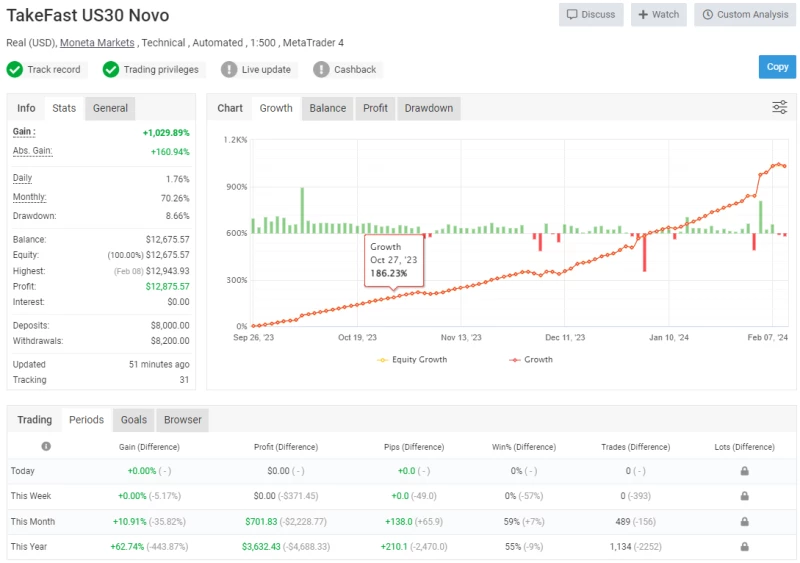Image resolution: width=800 pixels, height=563 pixels.
Task: Add system to Watch list
Action: (x=658, y=15)
